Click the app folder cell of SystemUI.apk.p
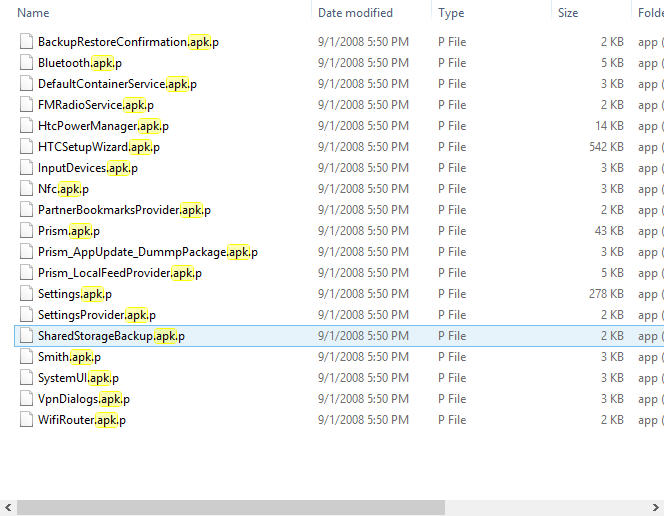The width and height of the screenshot is (664, 516). pos(650,378)
